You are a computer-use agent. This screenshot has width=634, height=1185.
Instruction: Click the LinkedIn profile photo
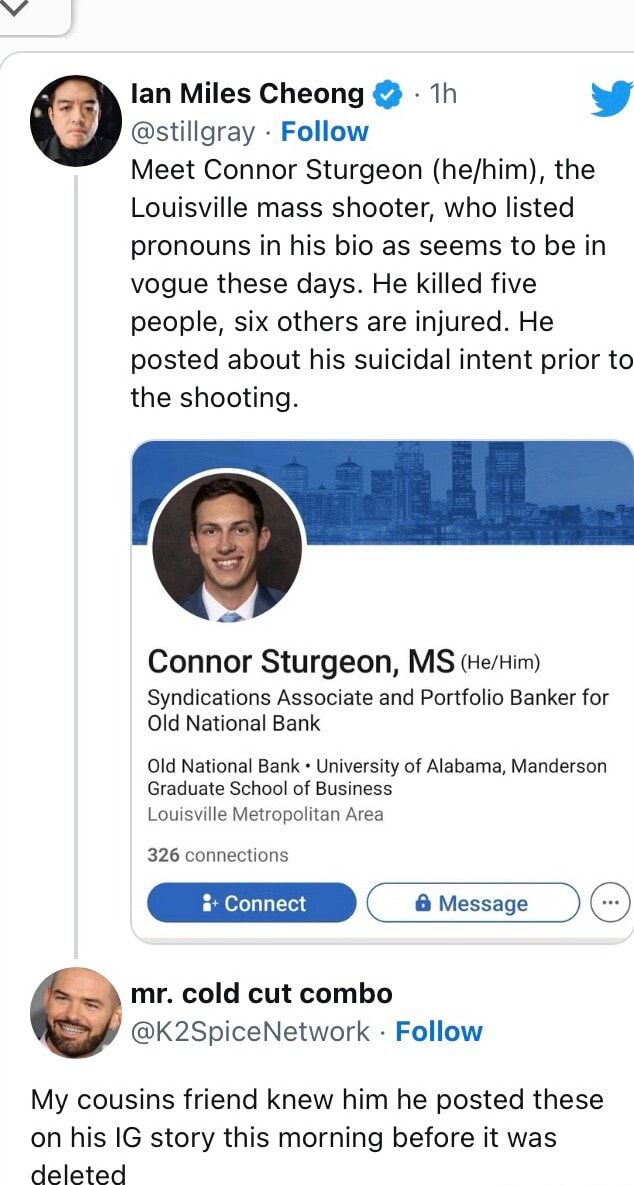click(x=227, y=546)
